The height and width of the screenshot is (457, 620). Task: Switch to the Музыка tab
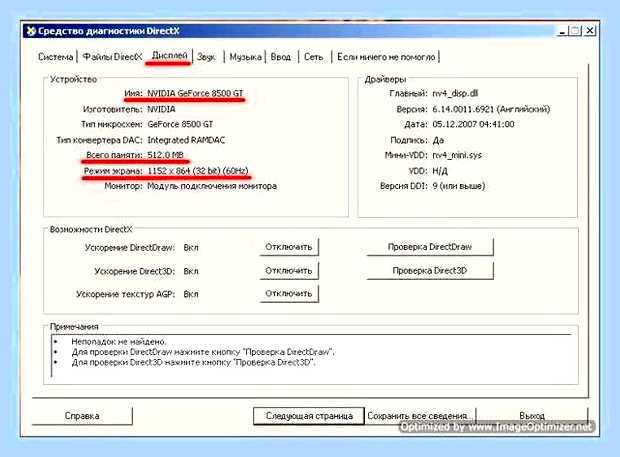coord(245,57)
